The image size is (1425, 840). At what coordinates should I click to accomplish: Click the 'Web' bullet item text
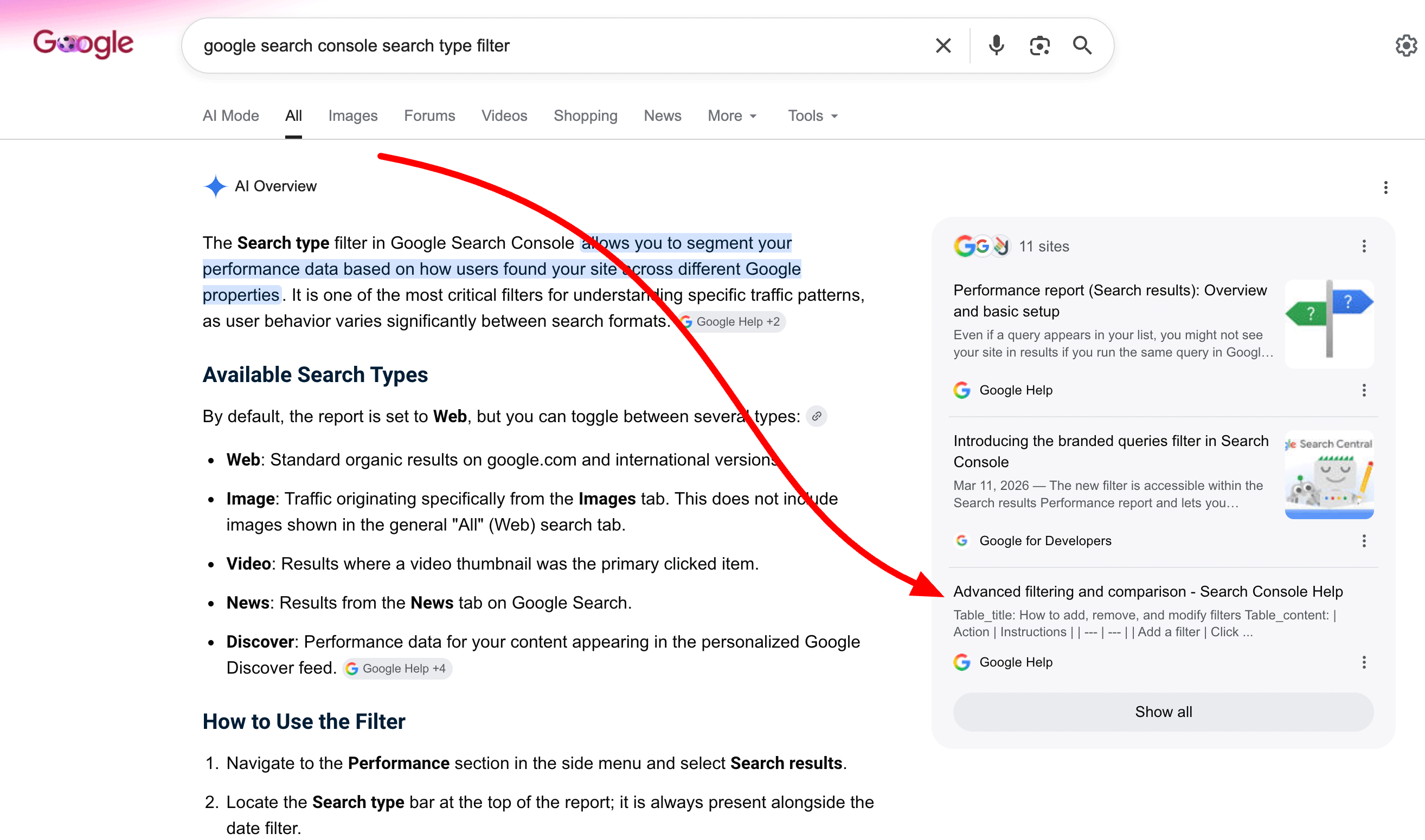click(505, 460)
